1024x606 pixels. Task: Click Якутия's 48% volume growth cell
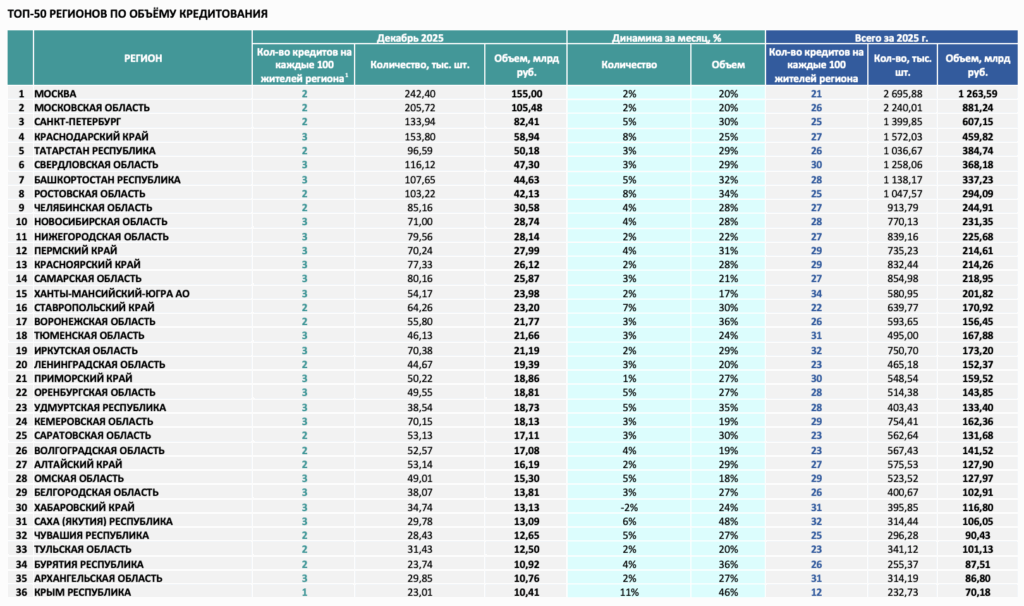(728, 522)
